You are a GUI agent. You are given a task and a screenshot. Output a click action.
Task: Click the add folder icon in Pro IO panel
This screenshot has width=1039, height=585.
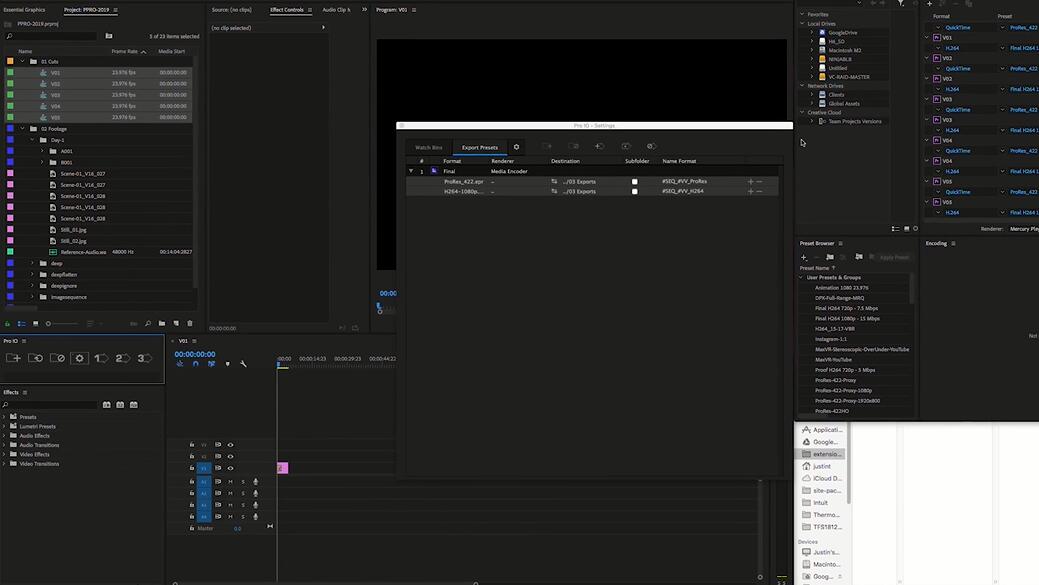(13, 358)
